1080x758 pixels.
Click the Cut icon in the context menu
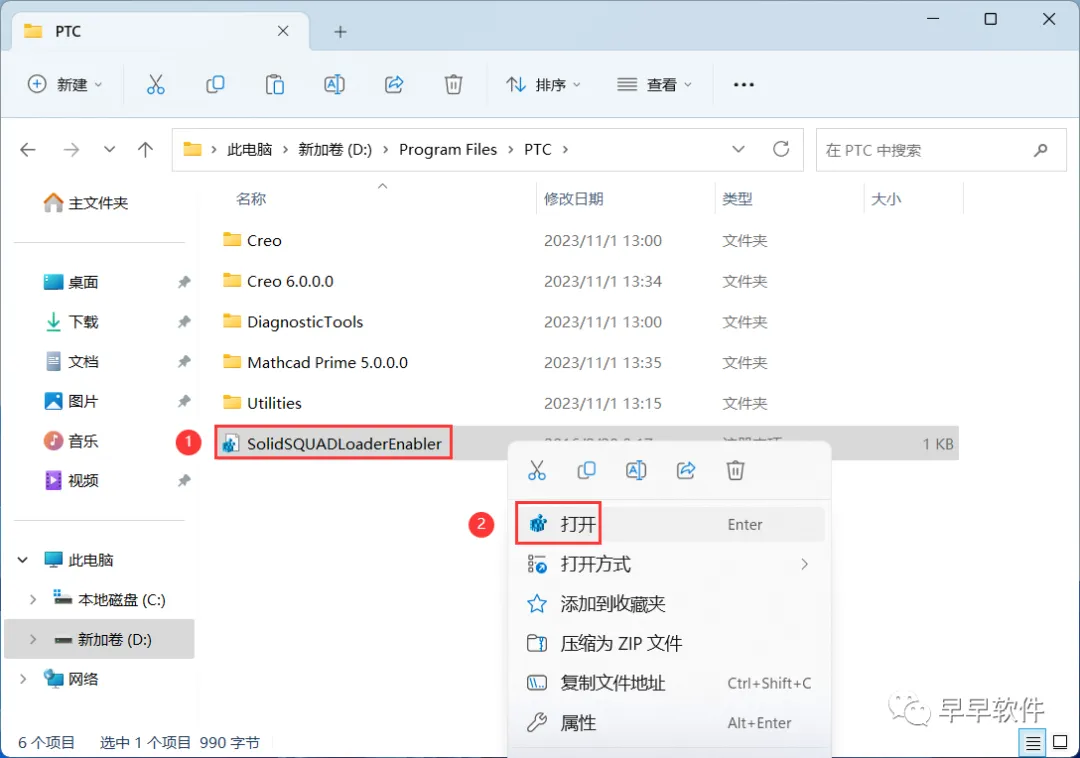[537, 471]
